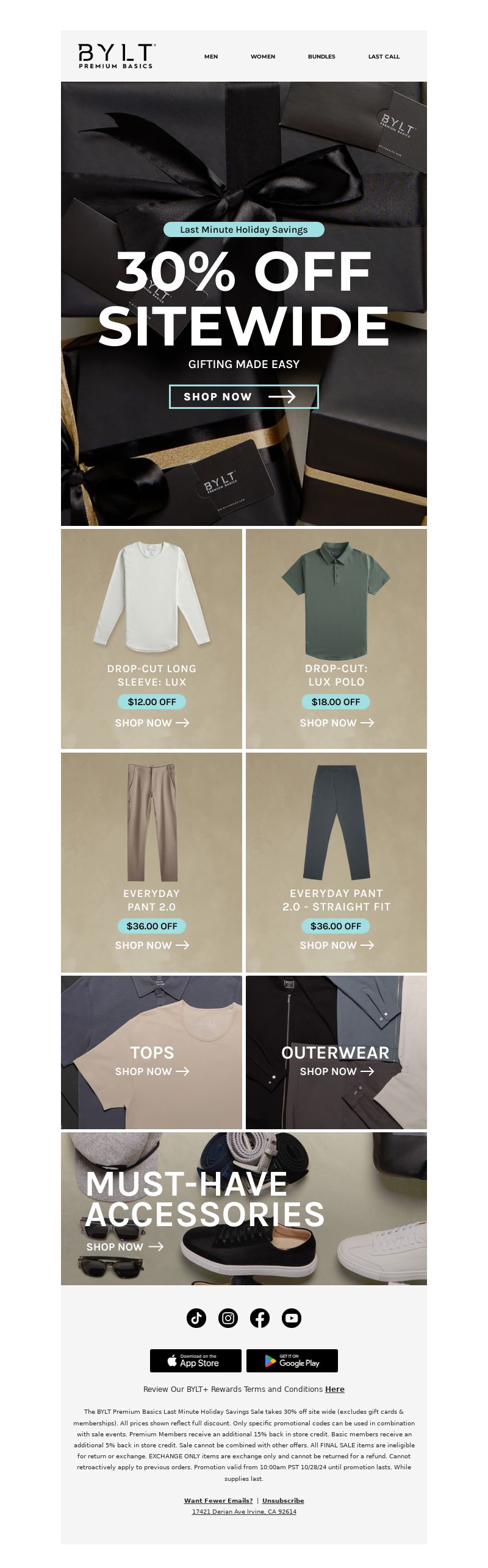Click the Everyday Pant 2.0 khaki product image
Image resolution: width=488 pixels, height=1568 pixels.
(x=152, y=820)
